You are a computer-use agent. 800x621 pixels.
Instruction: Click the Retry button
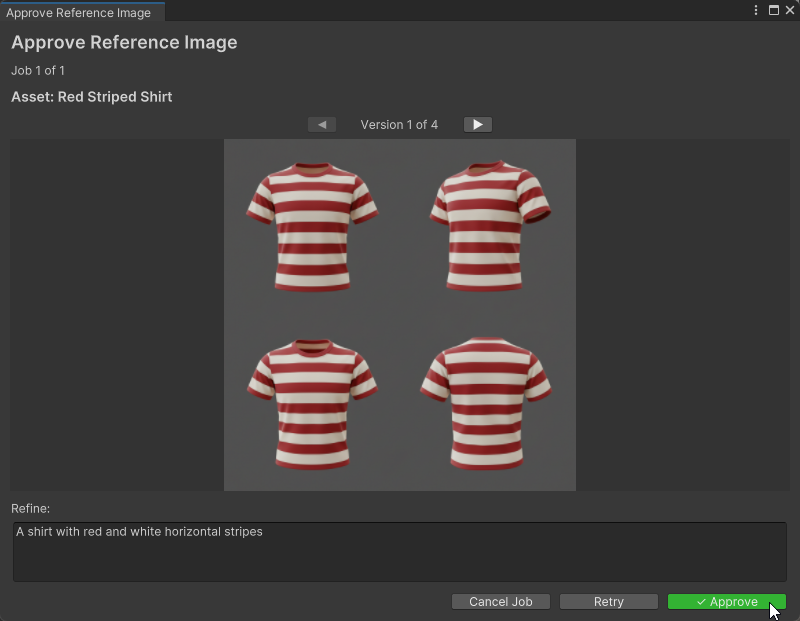point(608,602)
